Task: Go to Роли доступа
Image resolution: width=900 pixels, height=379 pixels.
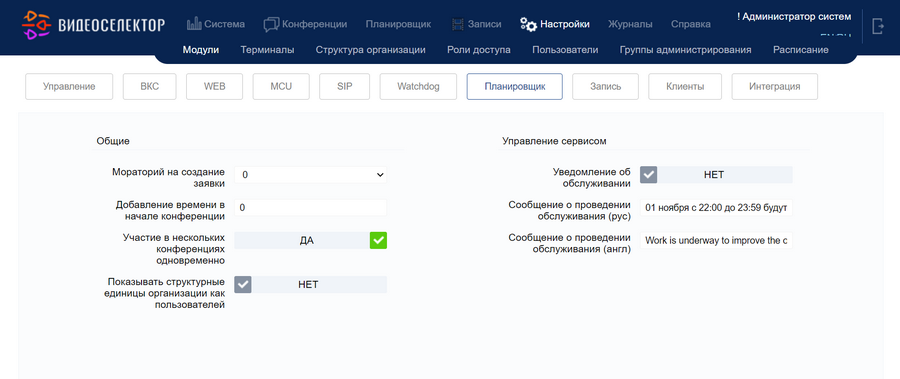Action: point(479,50)
